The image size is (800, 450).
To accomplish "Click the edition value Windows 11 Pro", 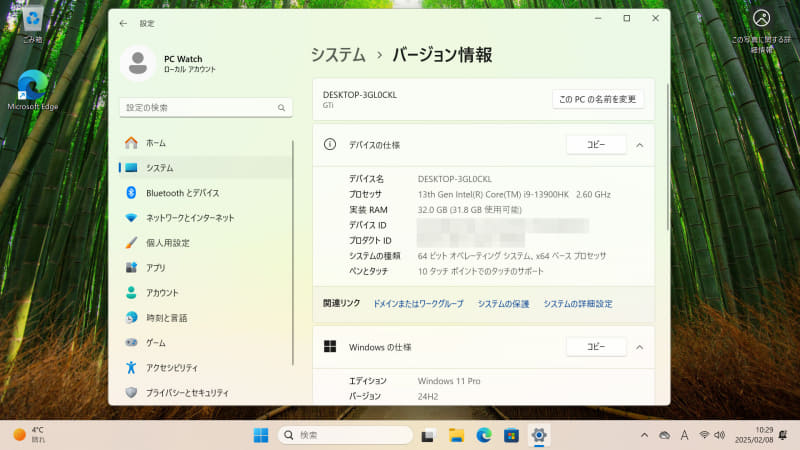I will (449, 381).
